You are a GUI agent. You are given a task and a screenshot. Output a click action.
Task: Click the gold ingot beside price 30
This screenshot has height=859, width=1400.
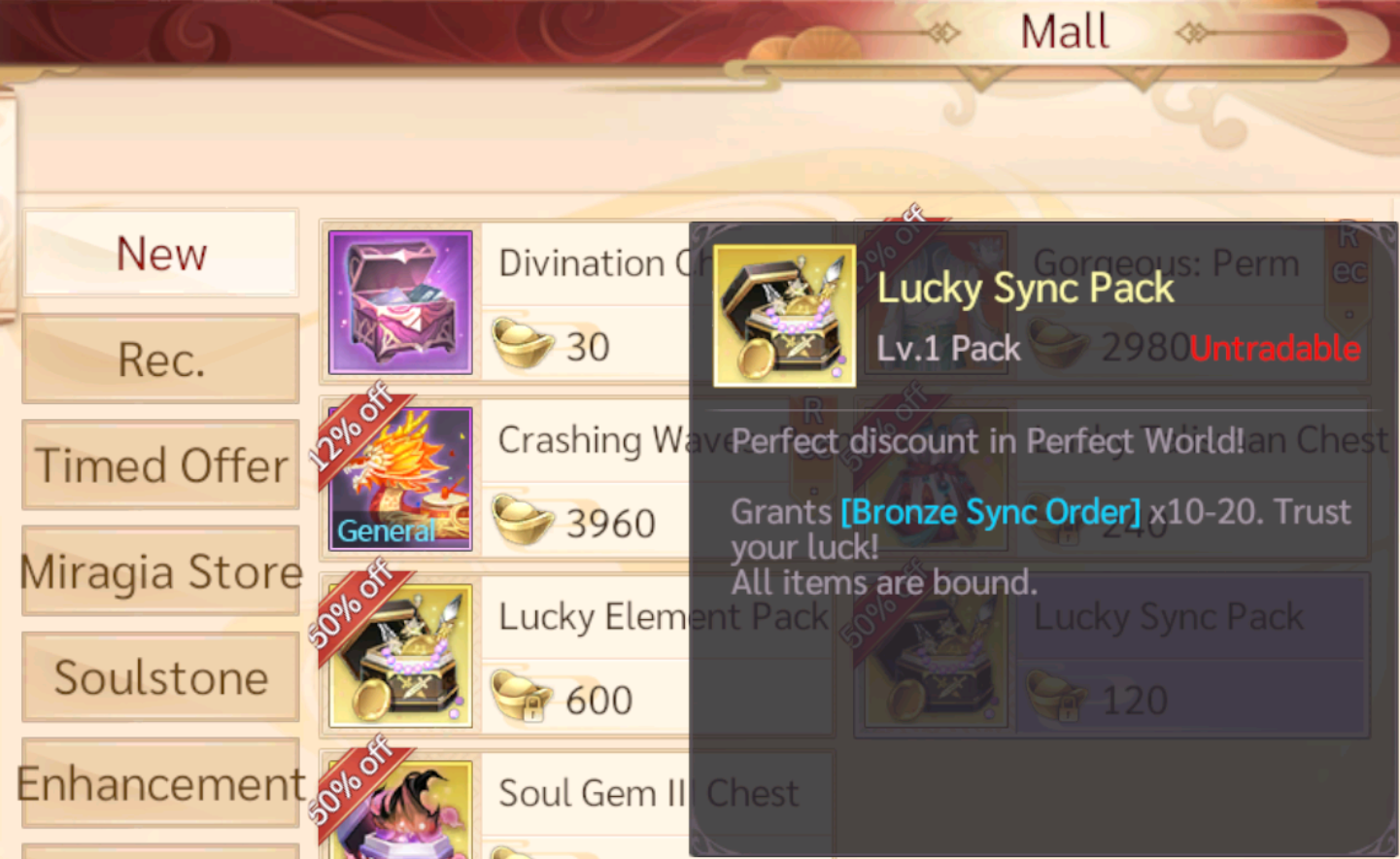(x=523, y=345)
